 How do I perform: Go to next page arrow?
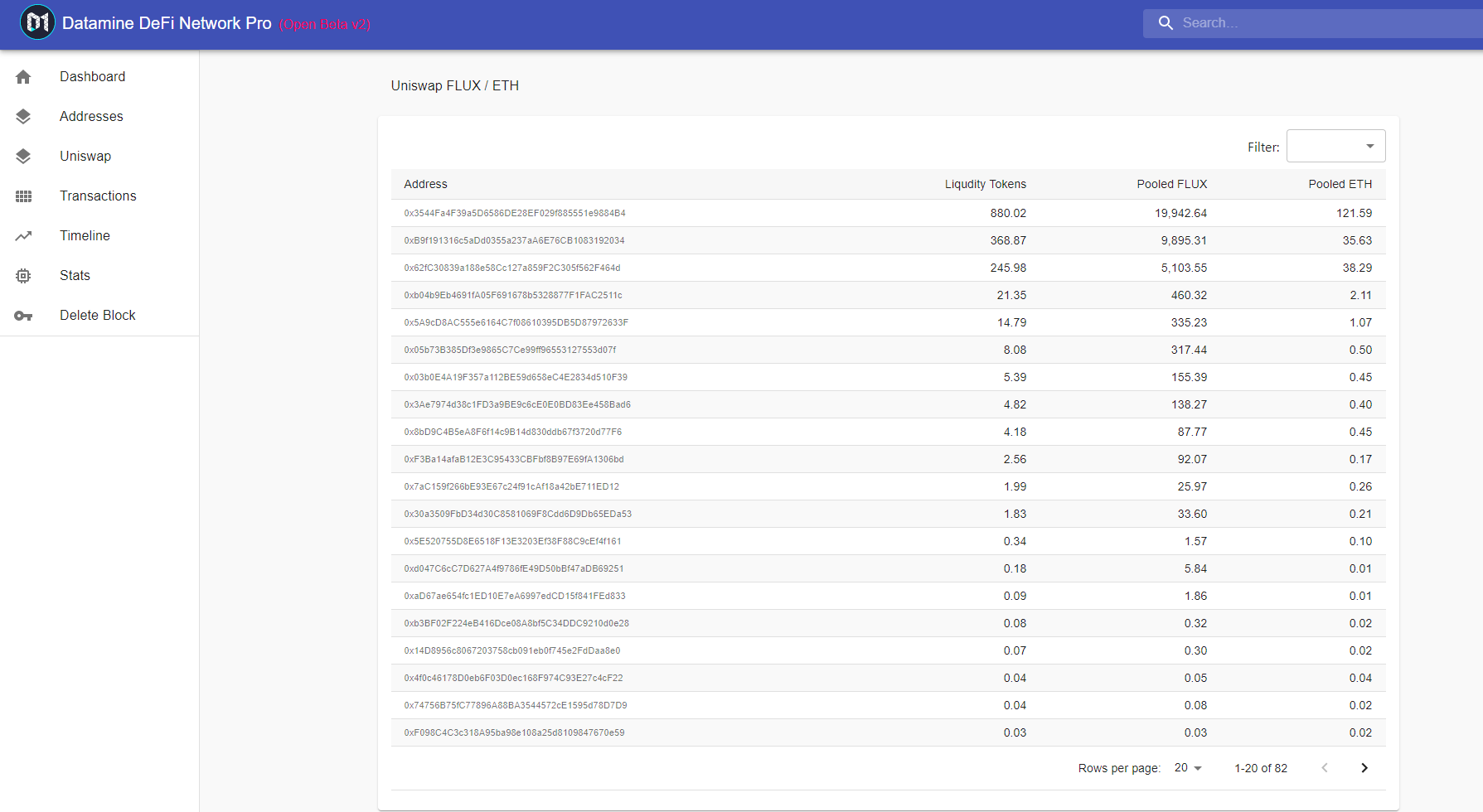1364,768
